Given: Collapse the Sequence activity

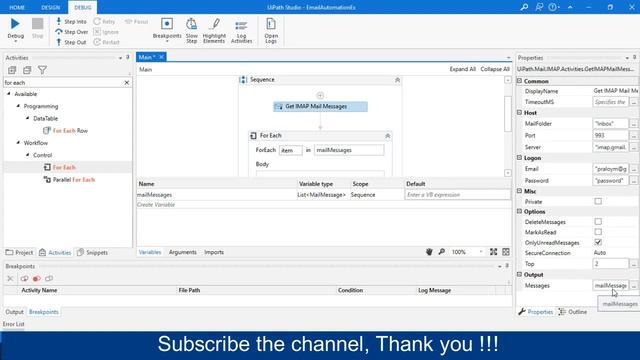Looking at the screenshot, I should click(397, 80).
